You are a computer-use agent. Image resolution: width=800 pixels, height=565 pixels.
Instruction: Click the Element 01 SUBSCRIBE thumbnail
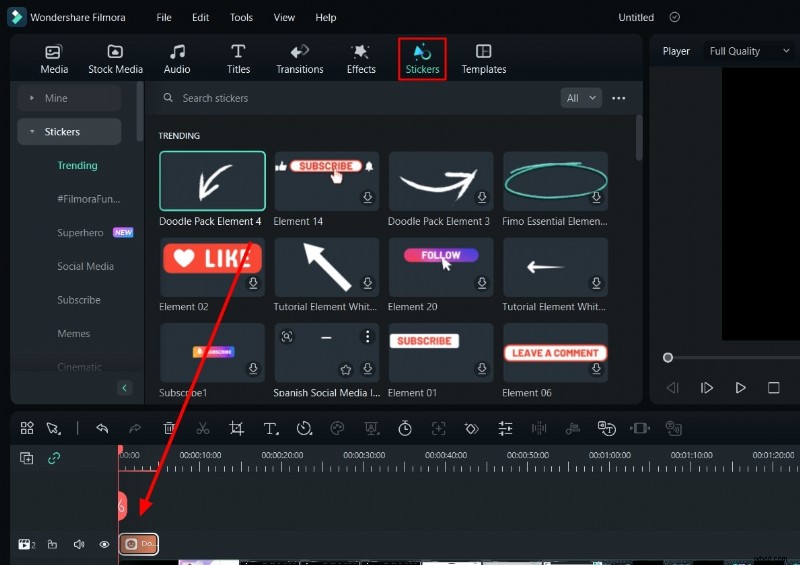tap(441, 352)
